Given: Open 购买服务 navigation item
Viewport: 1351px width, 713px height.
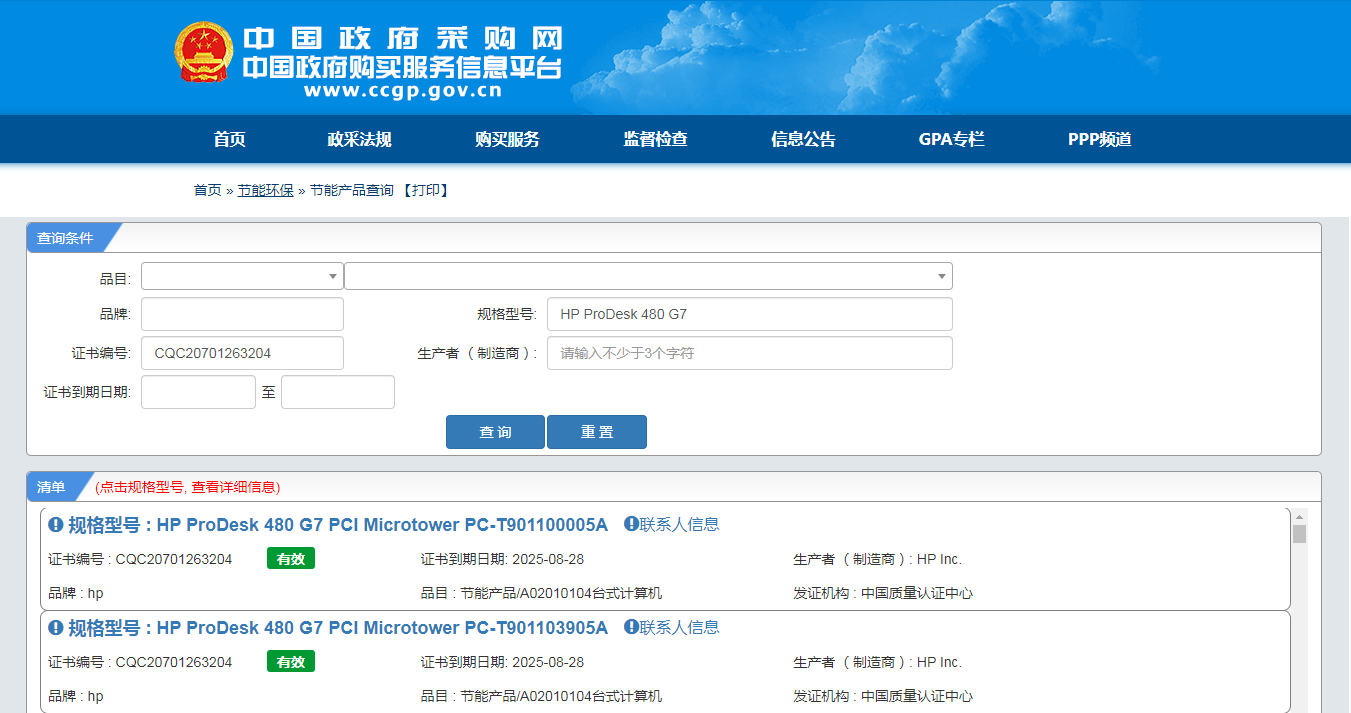Looking at the screenshot, I should coord(507,139).
